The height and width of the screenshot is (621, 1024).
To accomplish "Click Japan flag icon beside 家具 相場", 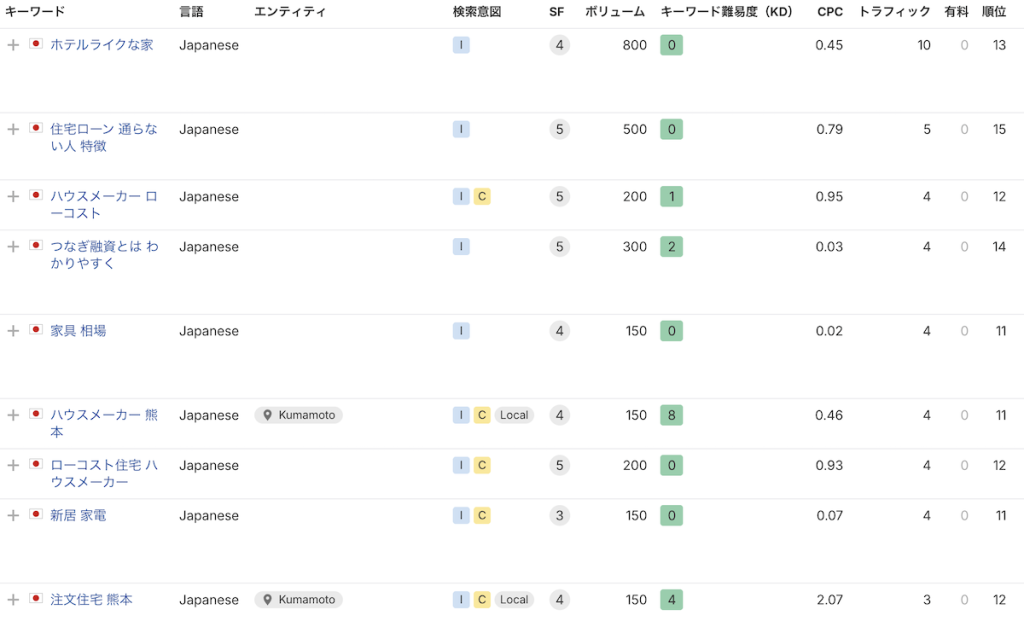I will [x=36, y=330].
